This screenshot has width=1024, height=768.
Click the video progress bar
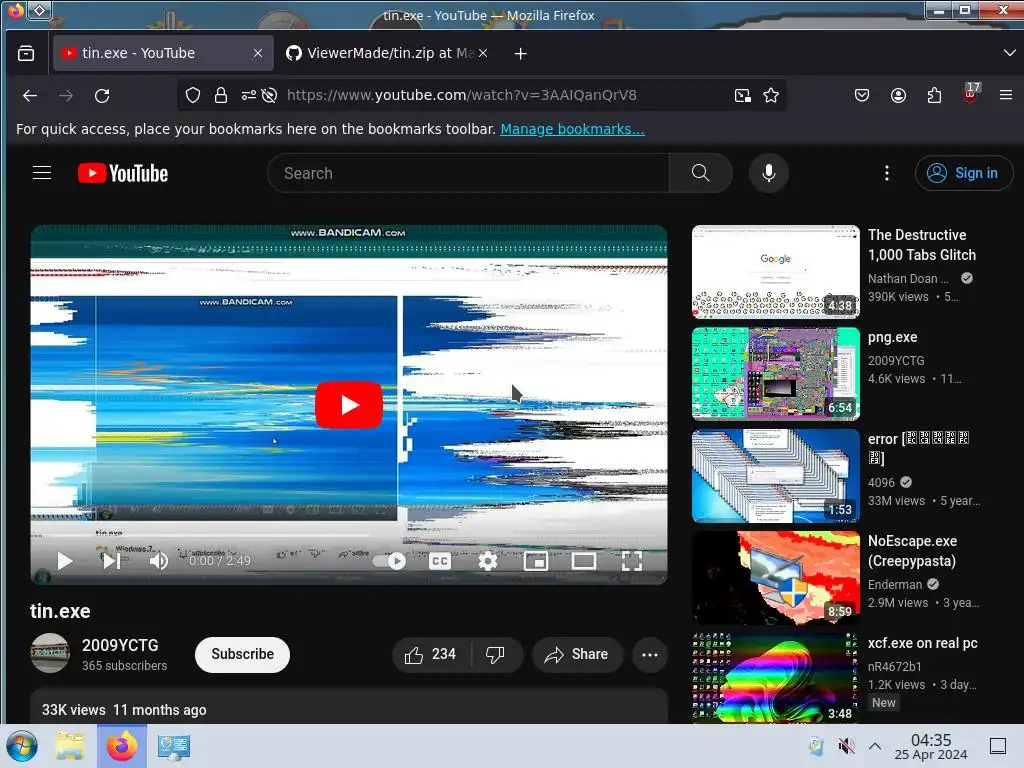(x=349, y=536)
